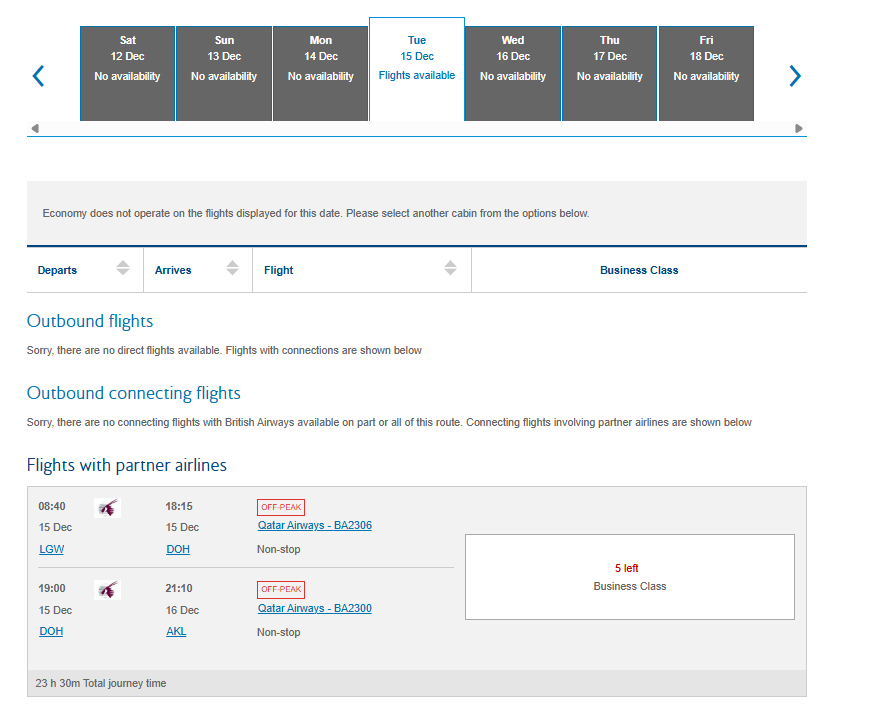Open the LGW airport link
The width and height of the screenshot is (882, 717).
51,549
